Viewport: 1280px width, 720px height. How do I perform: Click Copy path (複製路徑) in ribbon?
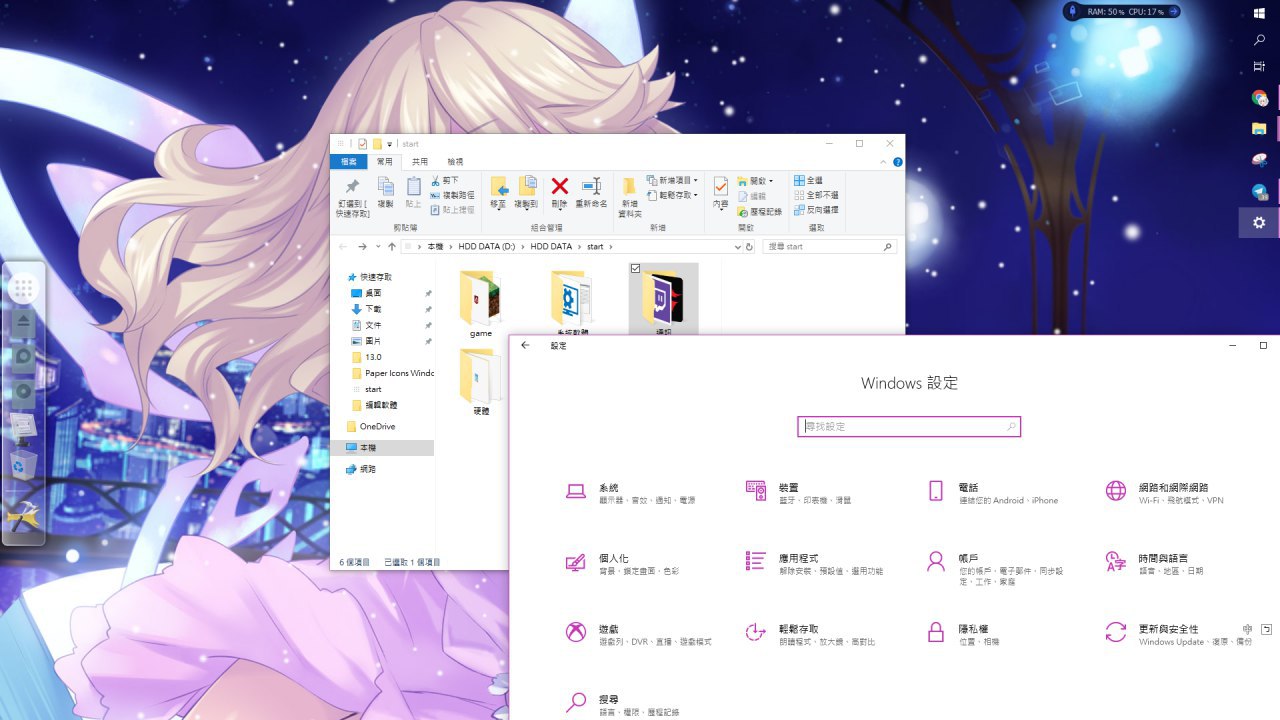[x=452, y=195]
